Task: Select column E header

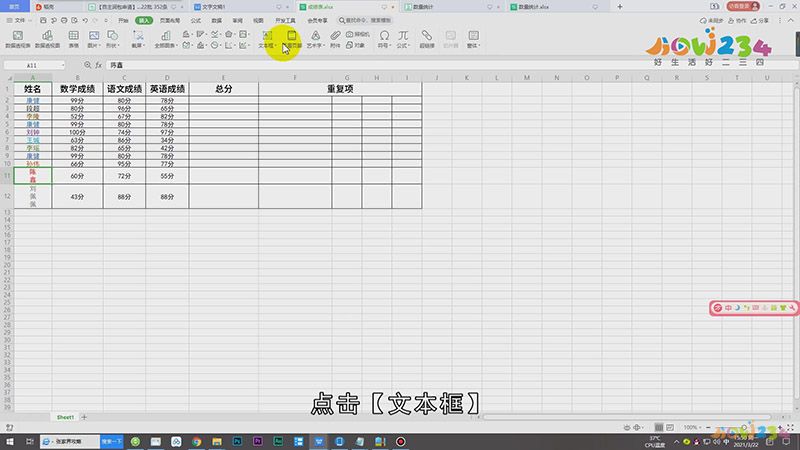Action: point(223,78)
